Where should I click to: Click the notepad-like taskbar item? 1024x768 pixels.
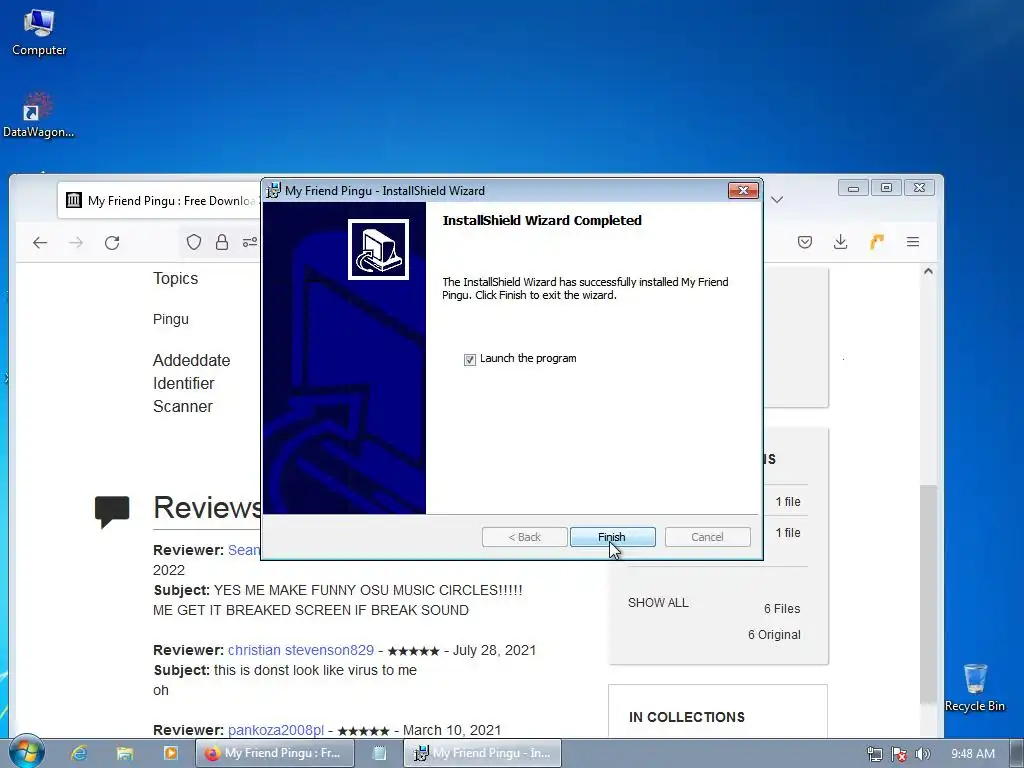(379, 753)
